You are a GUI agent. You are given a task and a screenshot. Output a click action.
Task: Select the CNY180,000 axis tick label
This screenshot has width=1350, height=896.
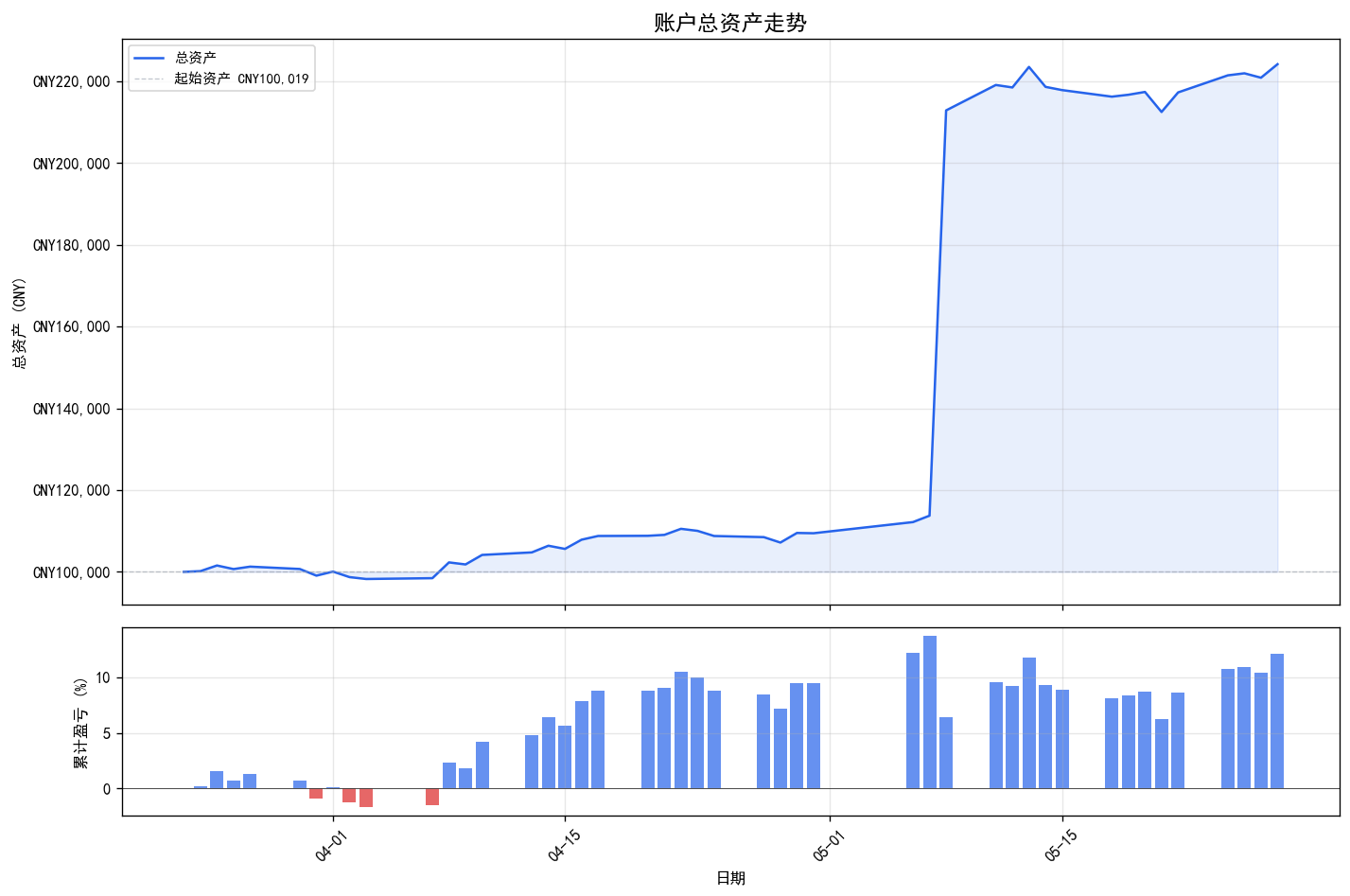(x=72, y=246)
